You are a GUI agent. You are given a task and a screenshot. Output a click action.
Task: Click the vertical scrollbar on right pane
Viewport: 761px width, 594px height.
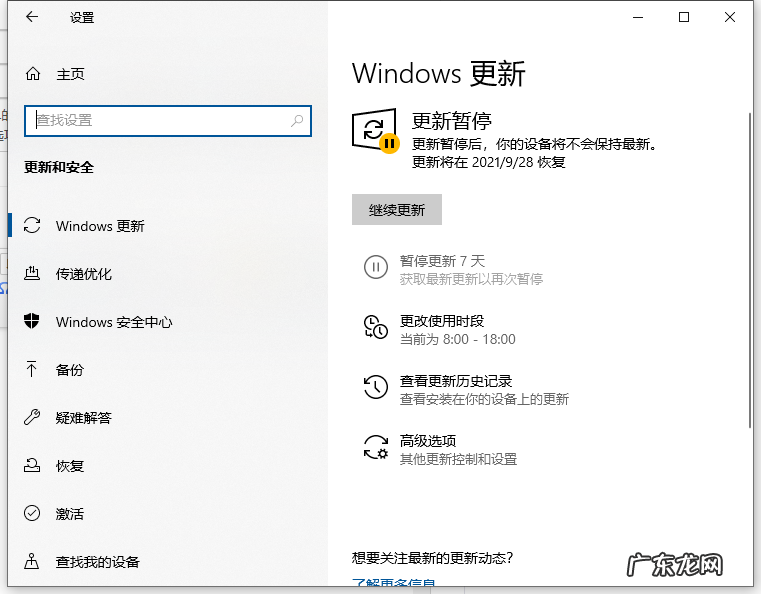[750, 270]
